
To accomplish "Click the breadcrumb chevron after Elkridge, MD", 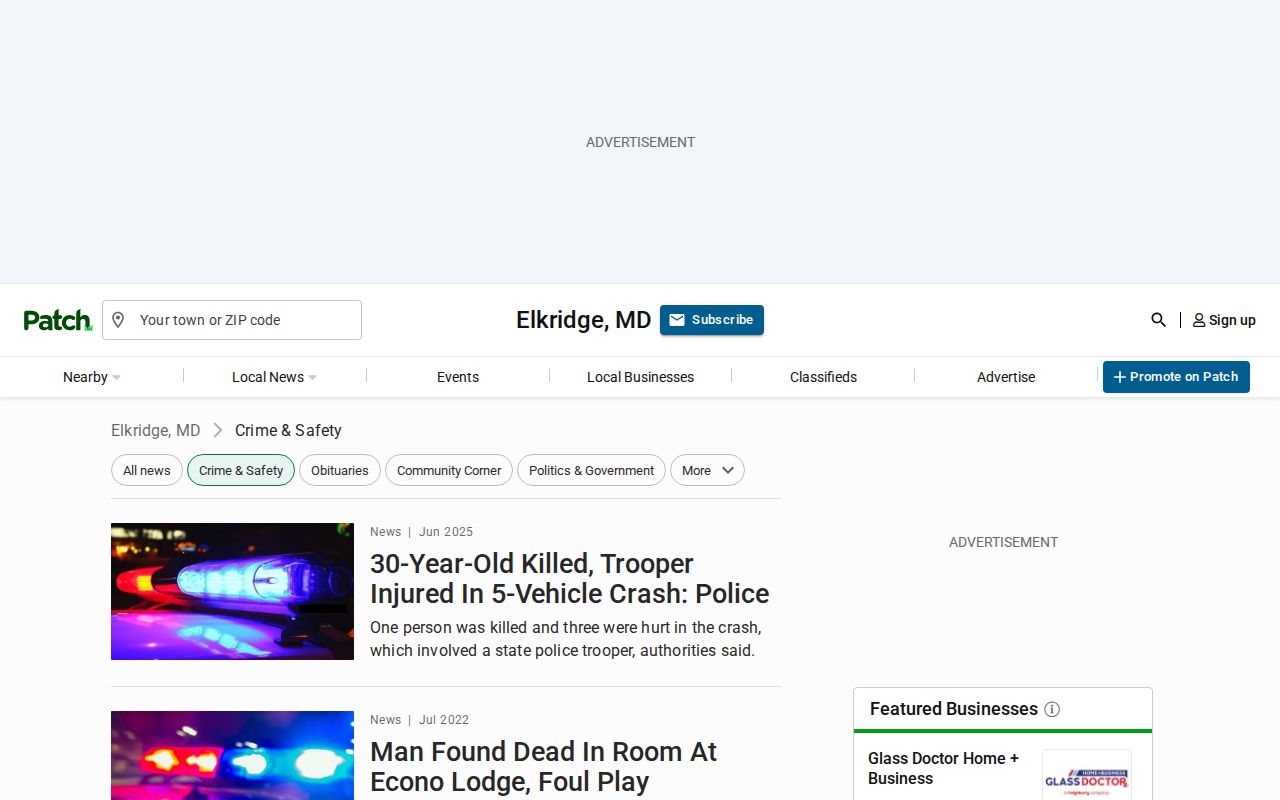I will tap(217, 430).
